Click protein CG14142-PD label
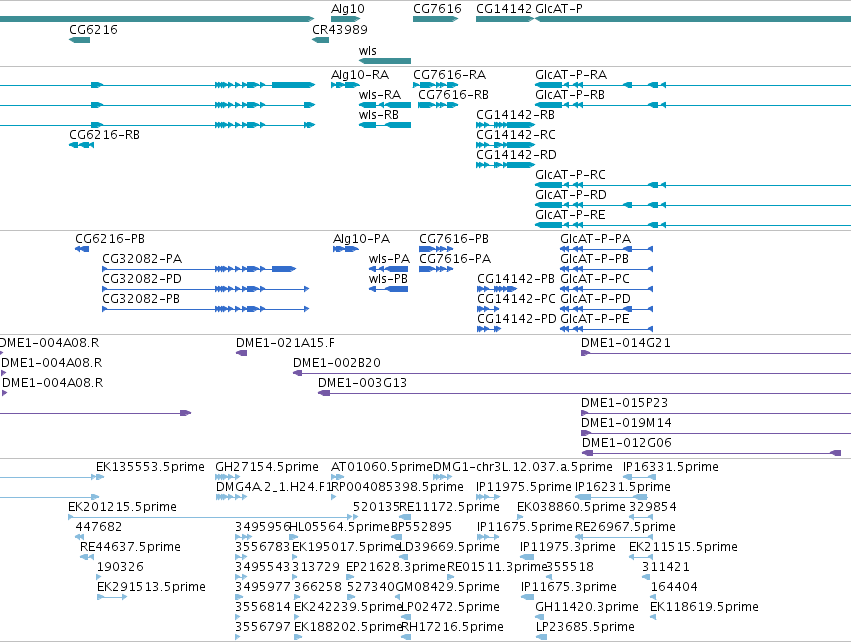This screenshot has height=642, width=851. tap(517, 319)
